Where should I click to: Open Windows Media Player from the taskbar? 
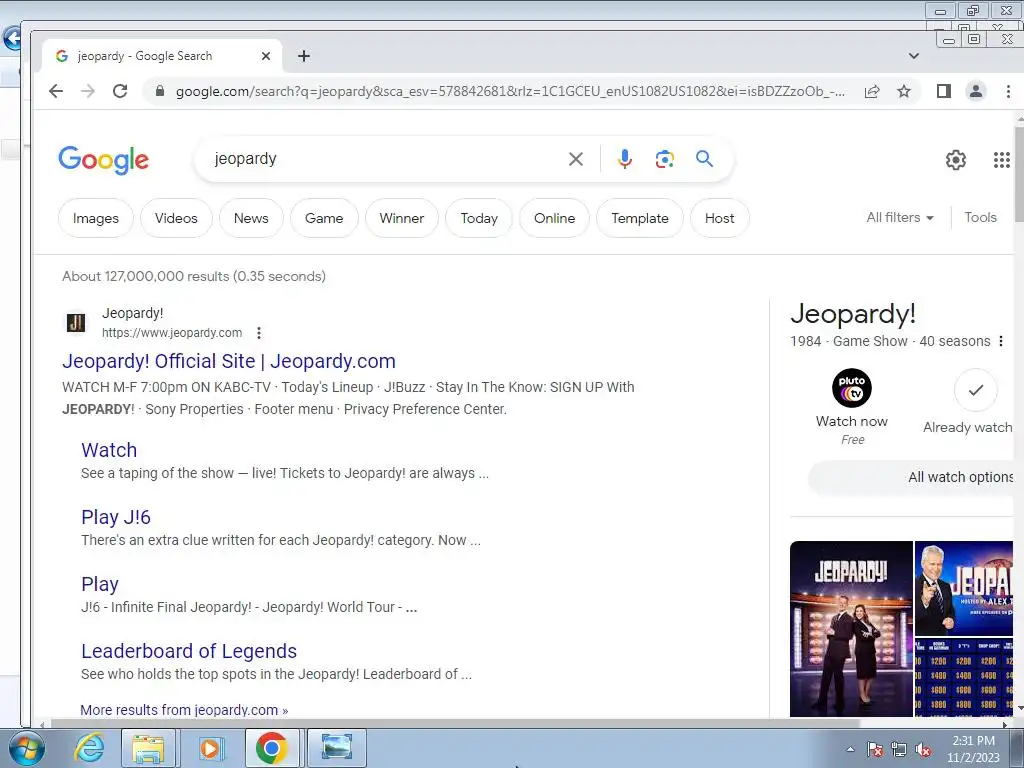210,748
